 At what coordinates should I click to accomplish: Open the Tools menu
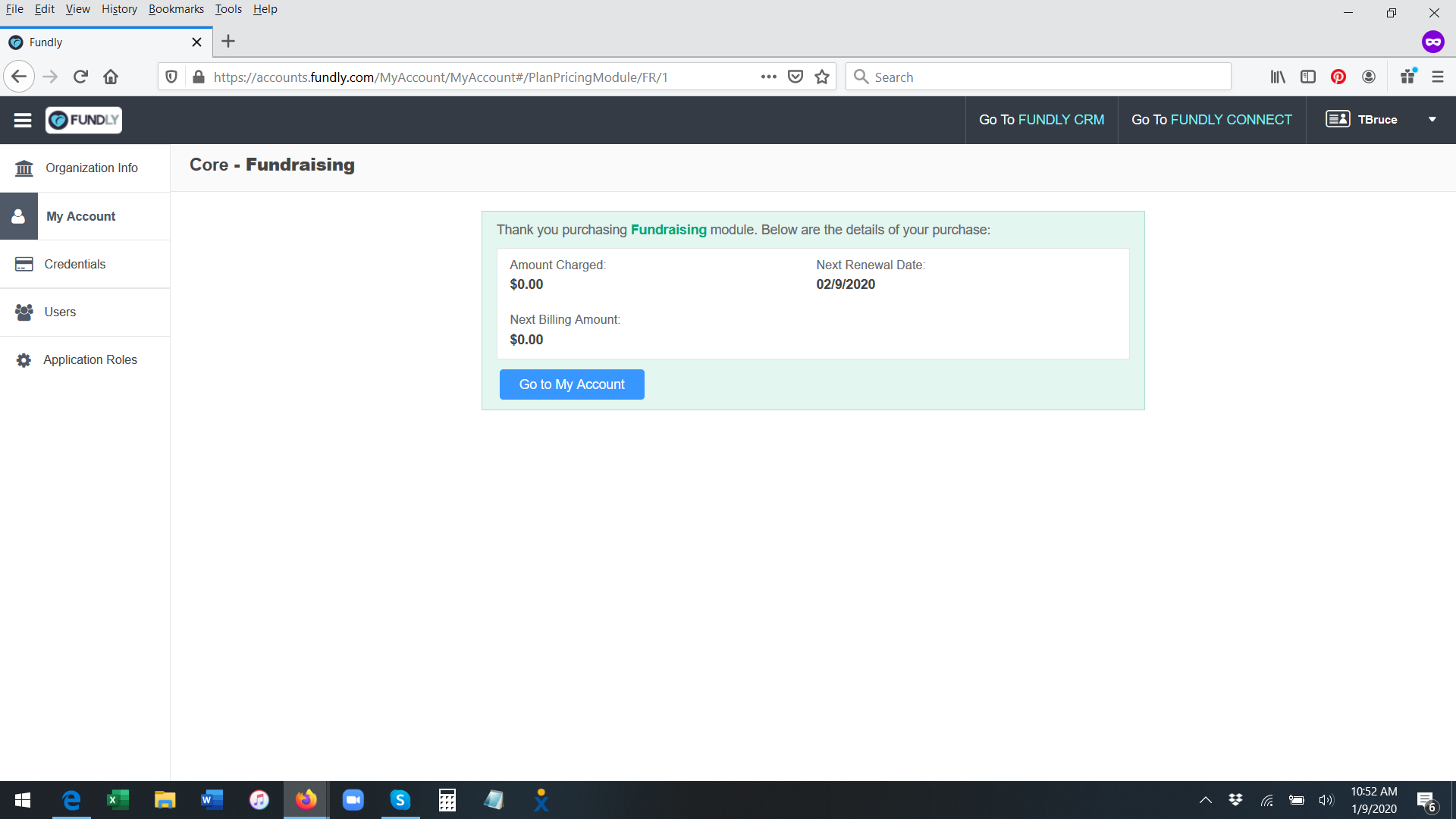coord(228,9)
